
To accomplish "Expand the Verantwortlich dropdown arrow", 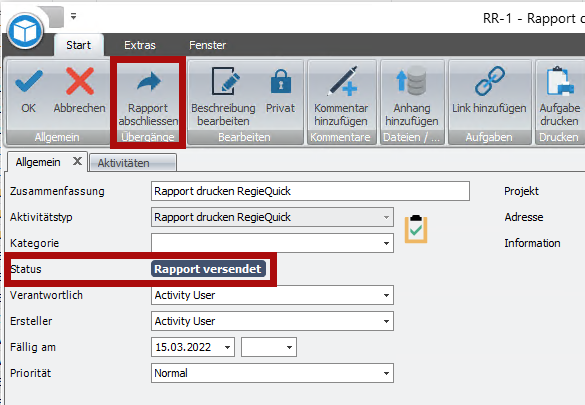I will (386, 295).
